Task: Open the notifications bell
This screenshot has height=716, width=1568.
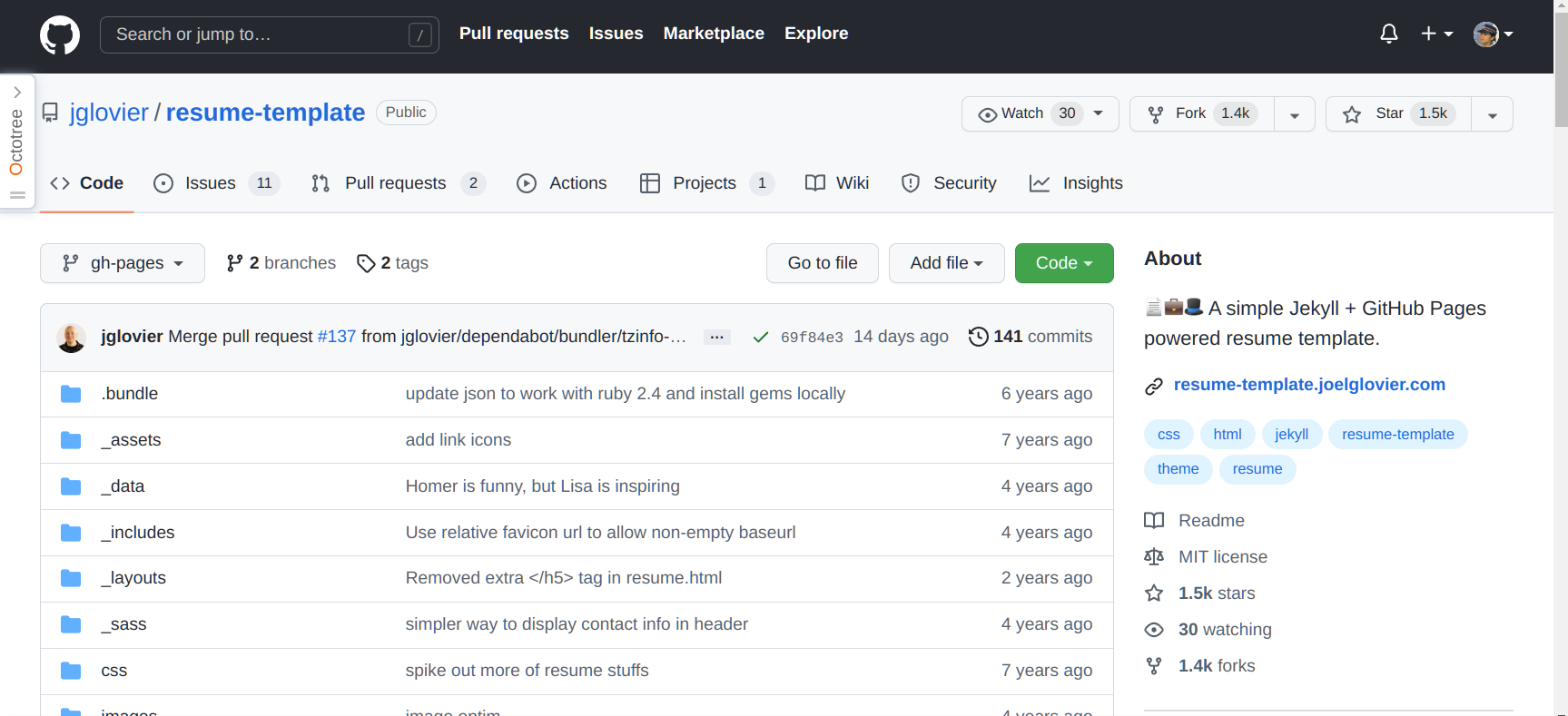Action: (1389, 34)
